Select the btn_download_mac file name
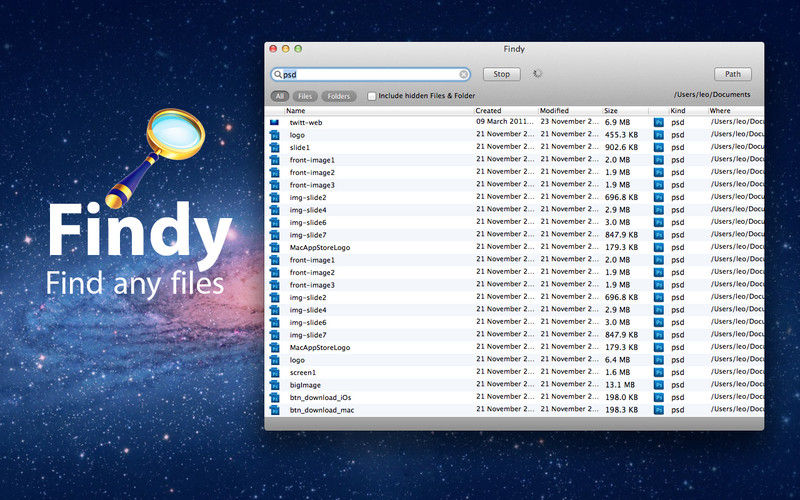The width and height of the screenshot is (800, 500). (x=322, y=410)
